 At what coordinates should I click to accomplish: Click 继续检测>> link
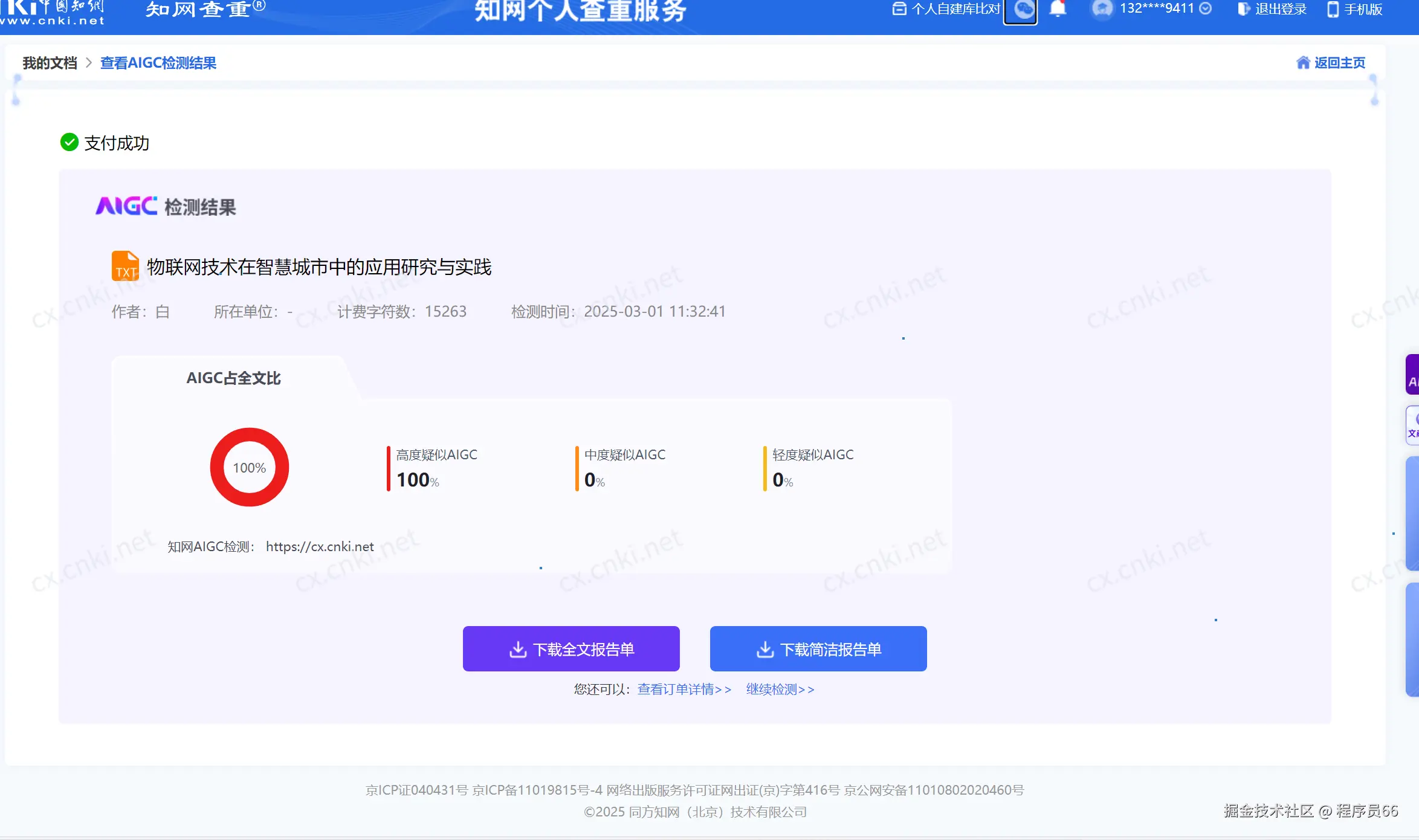[780, 690]
